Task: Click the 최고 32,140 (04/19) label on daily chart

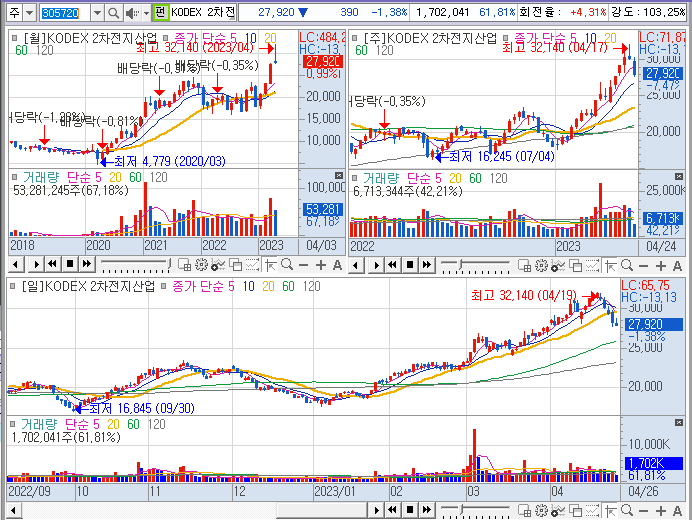Action: pos(524,295)
